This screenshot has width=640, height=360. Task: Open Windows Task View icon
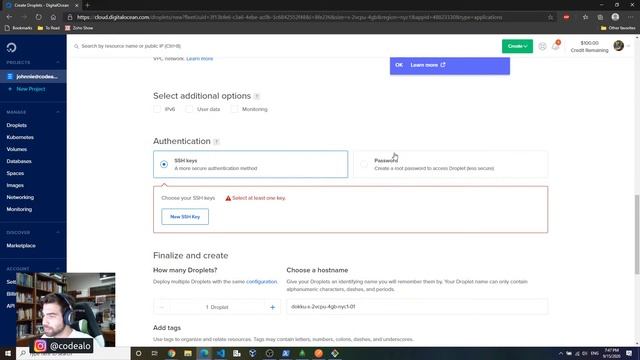(x=155, y=353)
